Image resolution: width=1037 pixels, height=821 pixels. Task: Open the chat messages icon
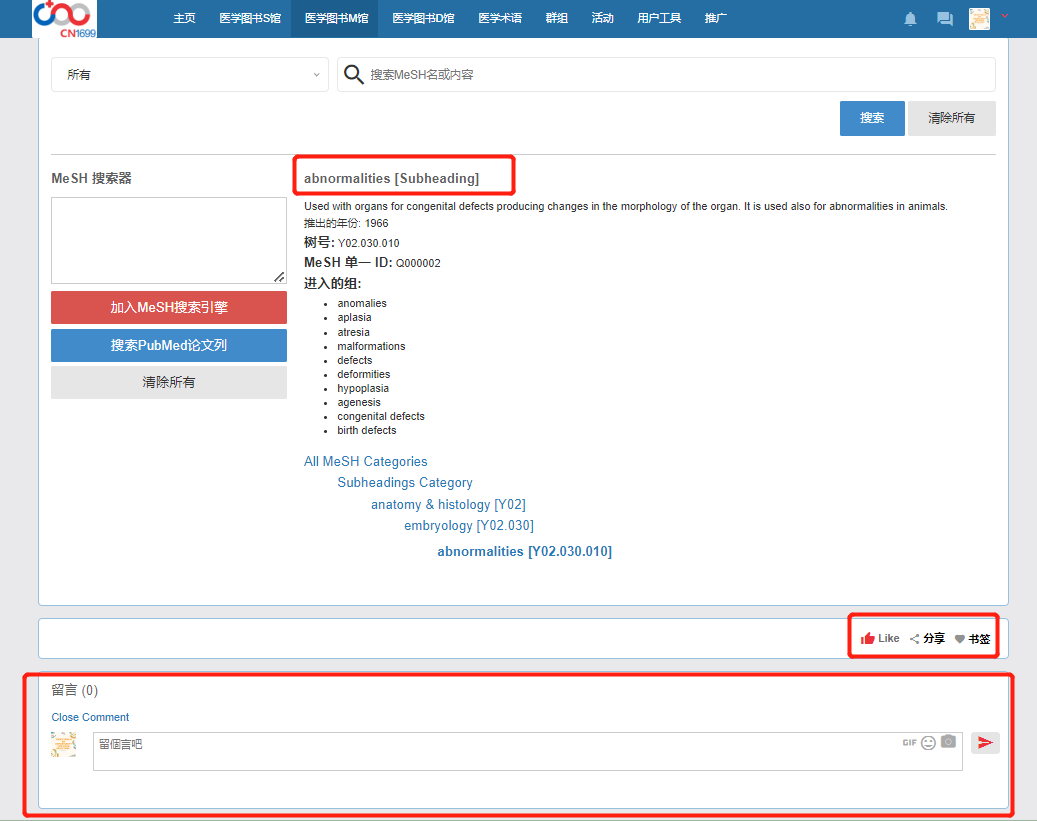tap(944, 19)
